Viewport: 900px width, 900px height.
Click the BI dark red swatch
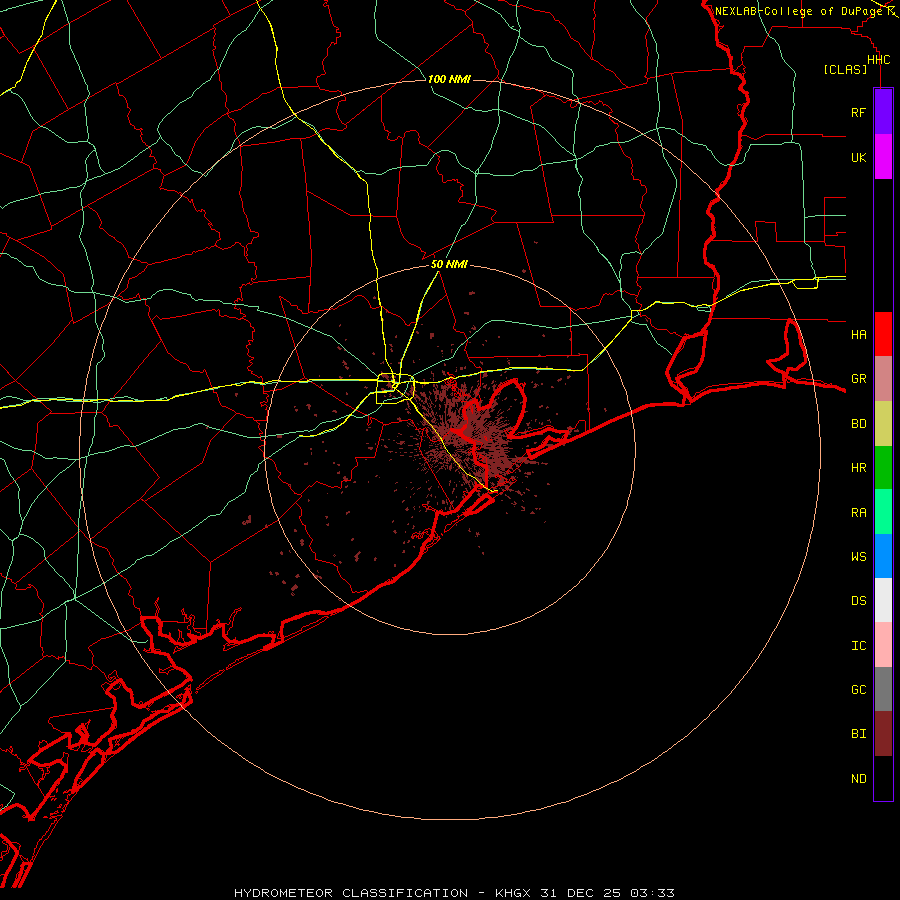click(883, 734)
